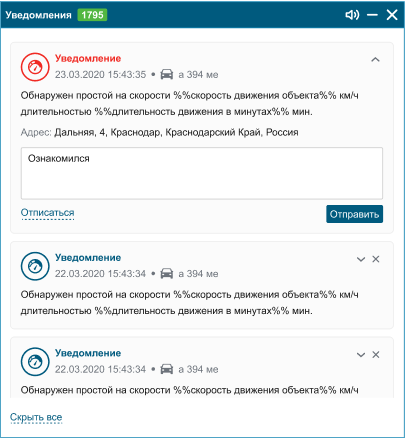
Task: Click the red speedometer icon of first notification
Action: pos(35,67)
